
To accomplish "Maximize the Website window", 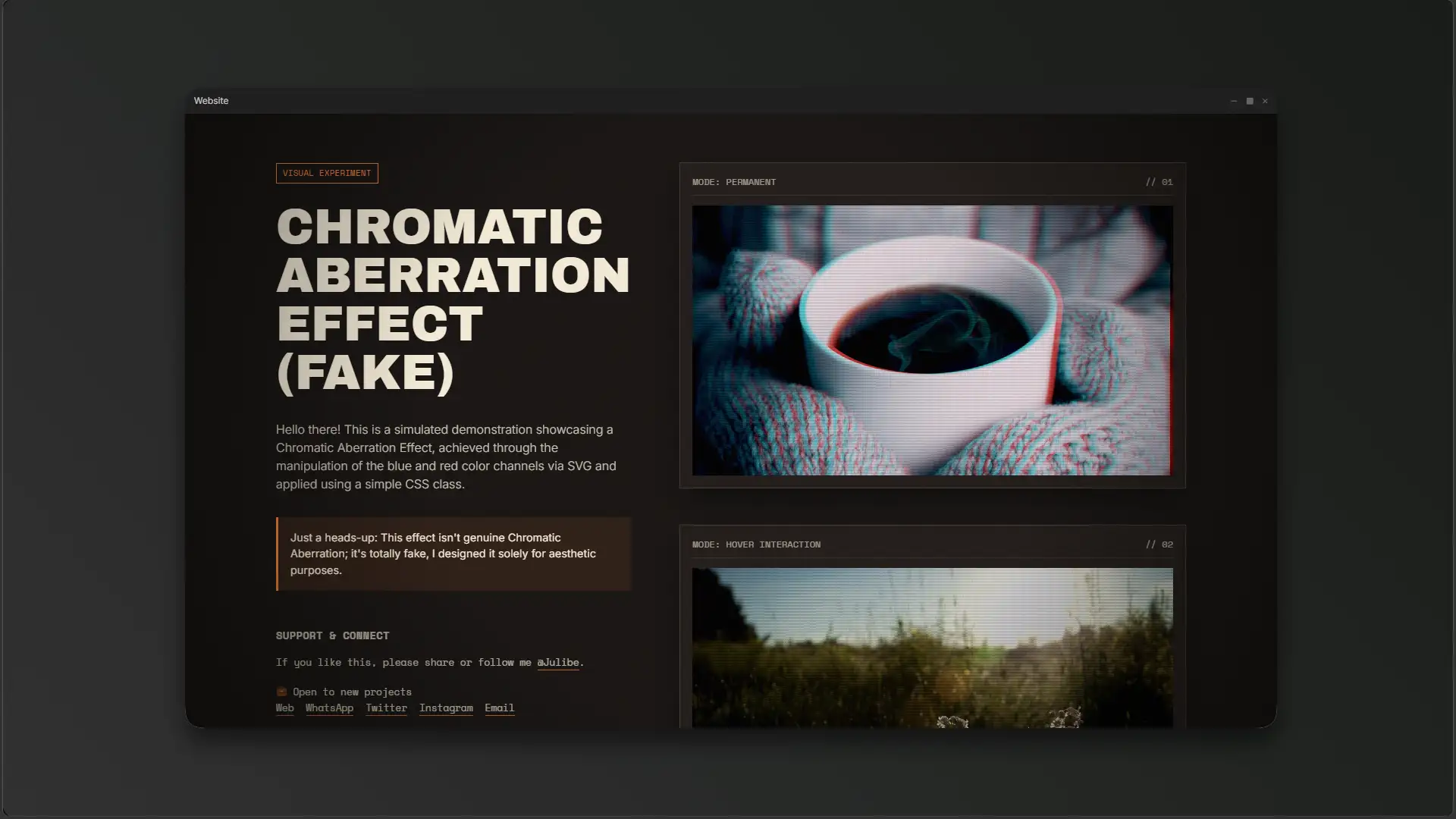I will click(x=1250, y=101).
